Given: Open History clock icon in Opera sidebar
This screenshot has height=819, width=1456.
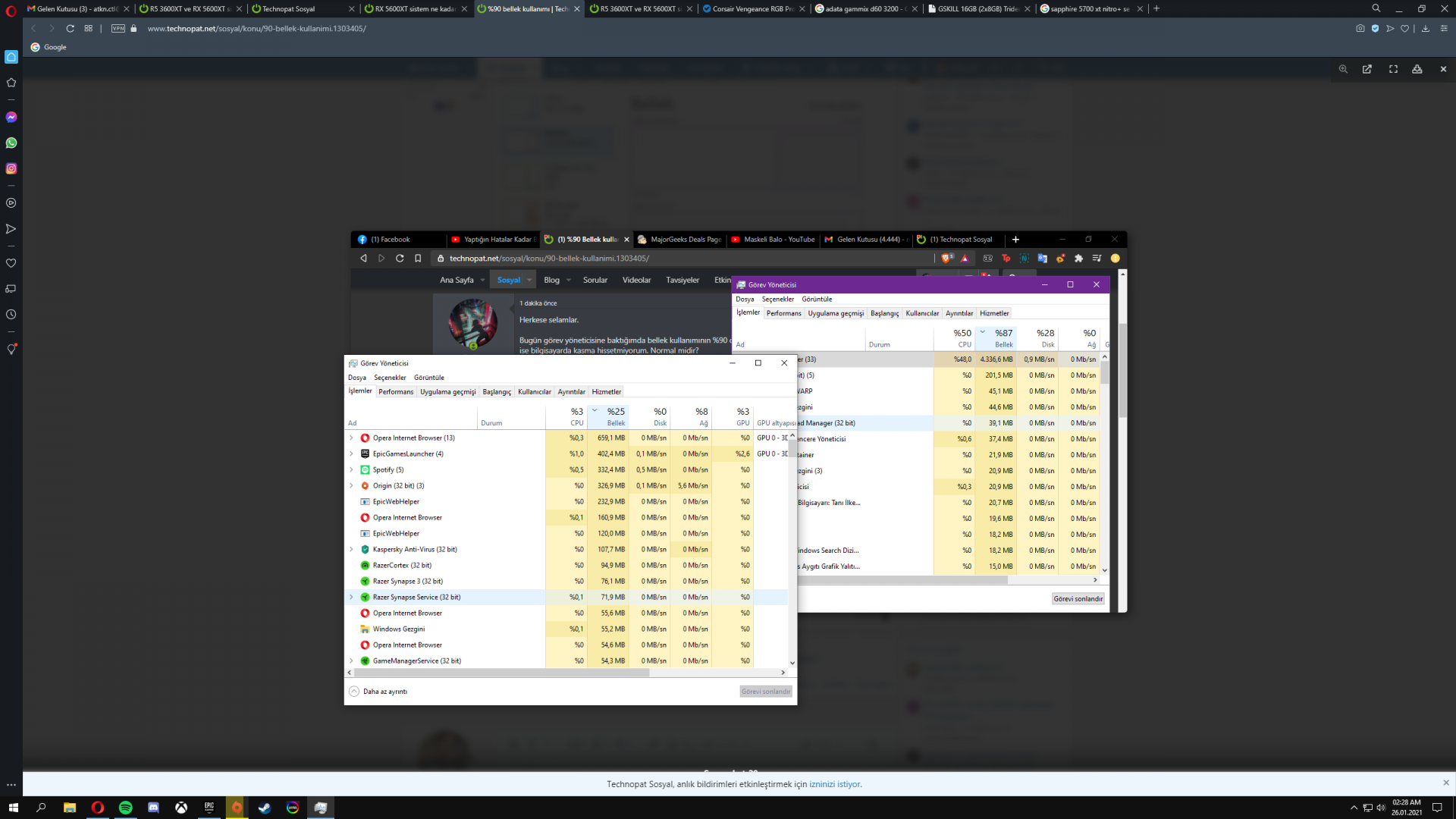Looking at the screenshot, I should (x=11, y=315).
